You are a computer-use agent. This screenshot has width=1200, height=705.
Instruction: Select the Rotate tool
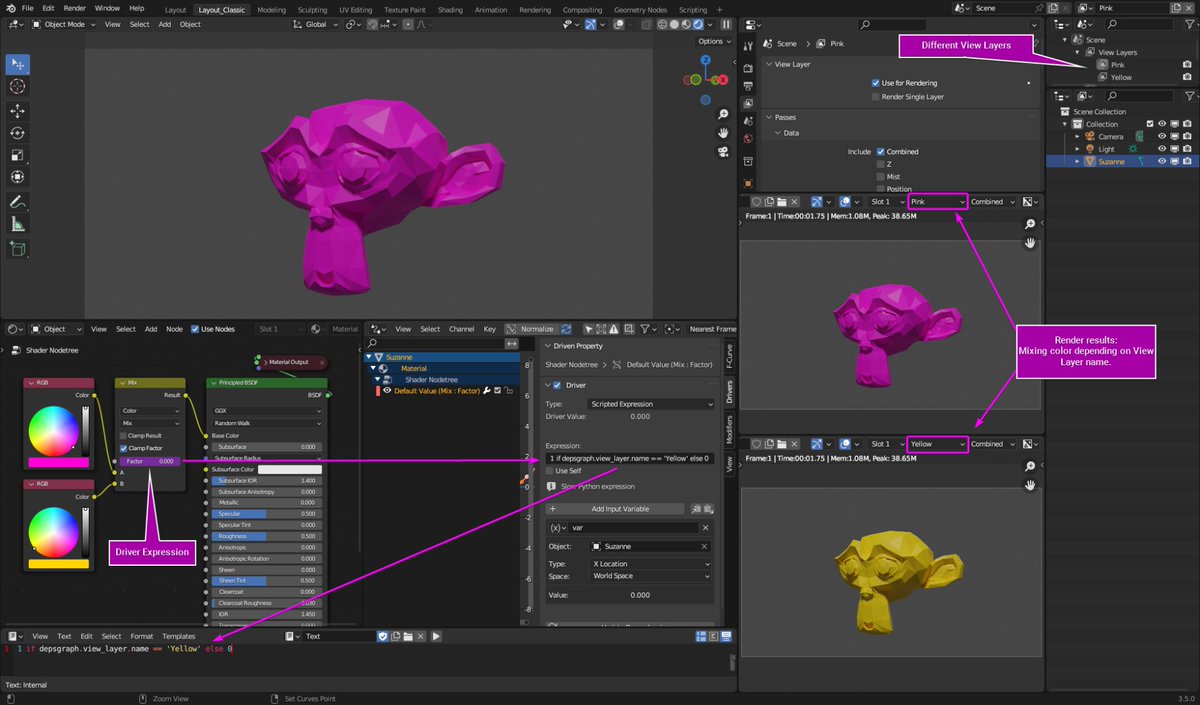17,133
